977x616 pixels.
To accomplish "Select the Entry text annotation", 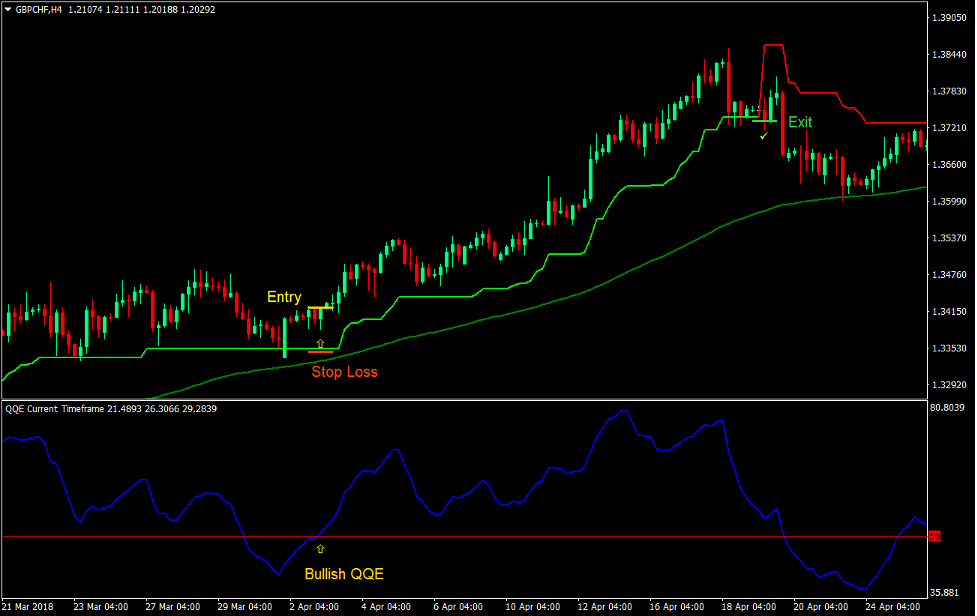I will point(283,297).
